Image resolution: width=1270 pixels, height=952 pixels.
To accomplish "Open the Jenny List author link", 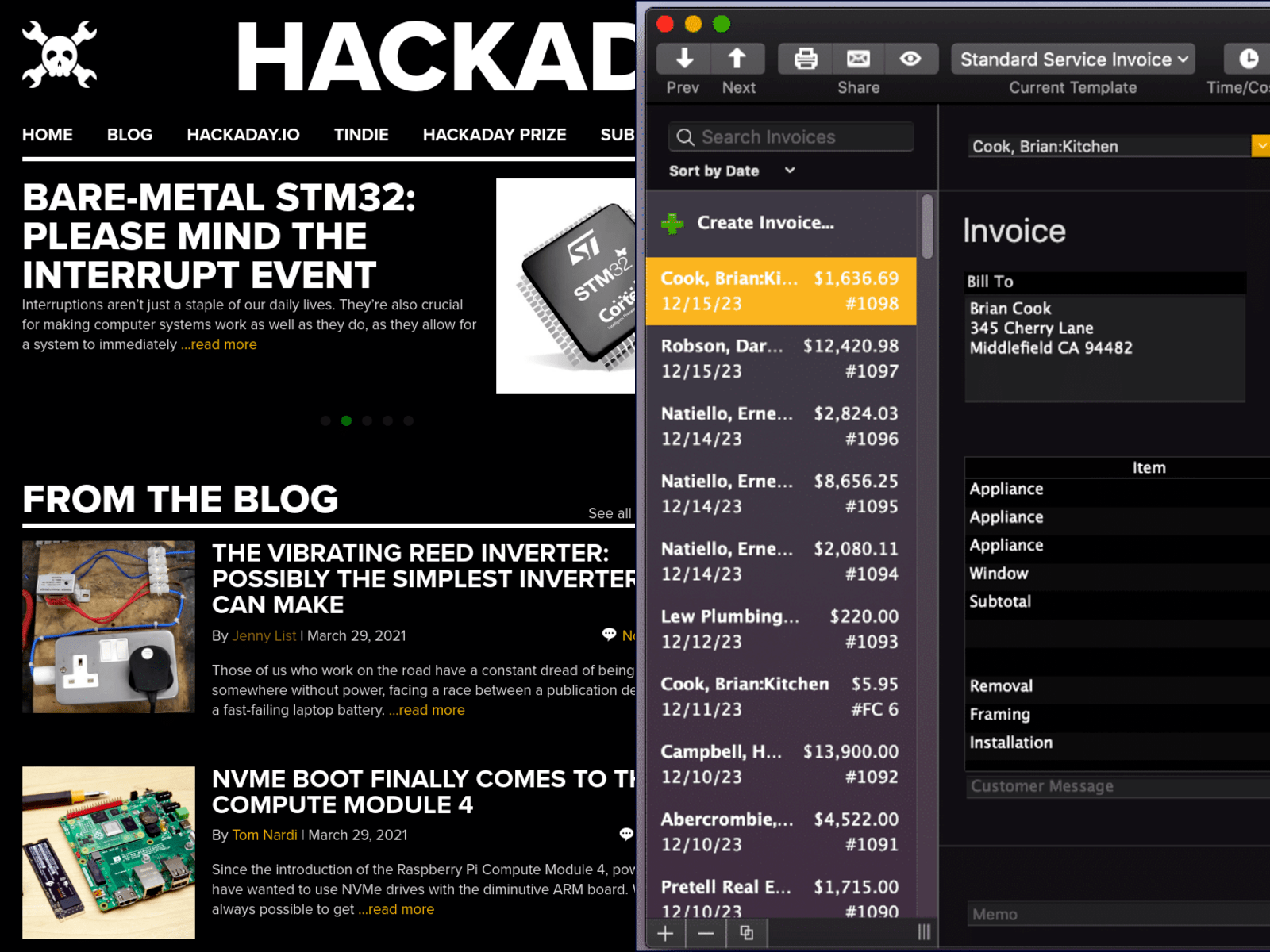I will pyautogui.click(x=264, y=635).
